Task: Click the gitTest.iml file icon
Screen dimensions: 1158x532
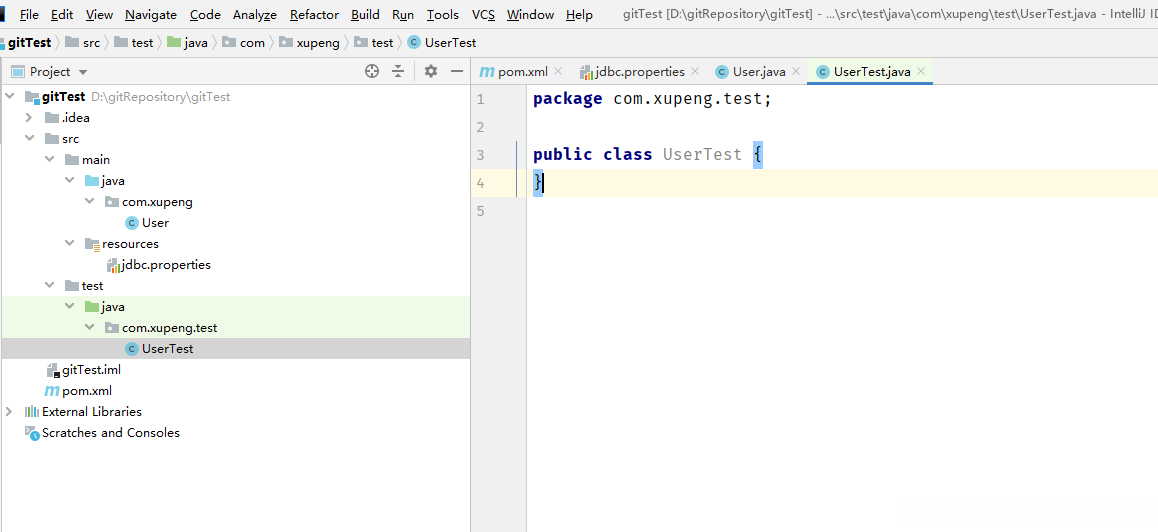Action: (x=52, y=369)
